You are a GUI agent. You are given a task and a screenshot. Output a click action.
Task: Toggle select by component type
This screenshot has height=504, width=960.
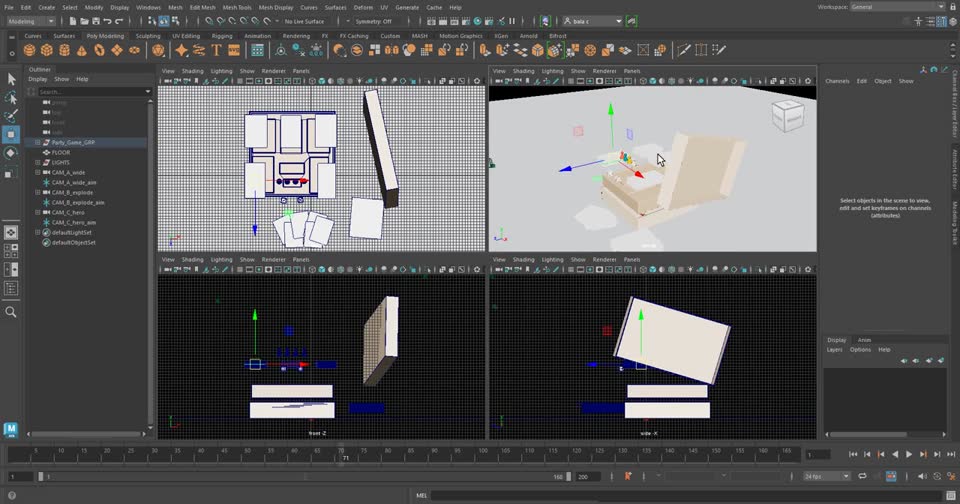[176, 21]
